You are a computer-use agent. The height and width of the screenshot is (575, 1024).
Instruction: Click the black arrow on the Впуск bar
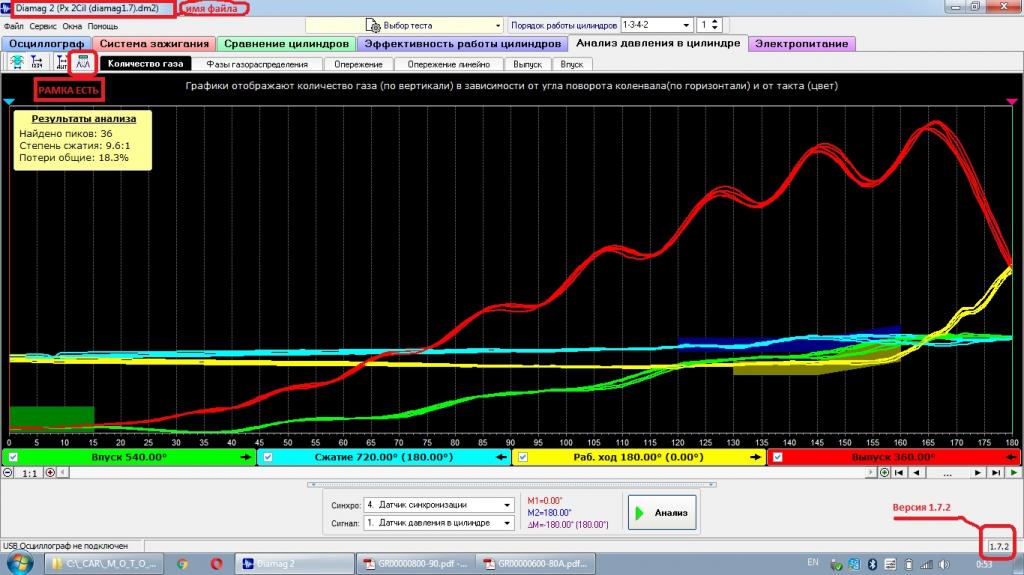[x=246, y=457]
